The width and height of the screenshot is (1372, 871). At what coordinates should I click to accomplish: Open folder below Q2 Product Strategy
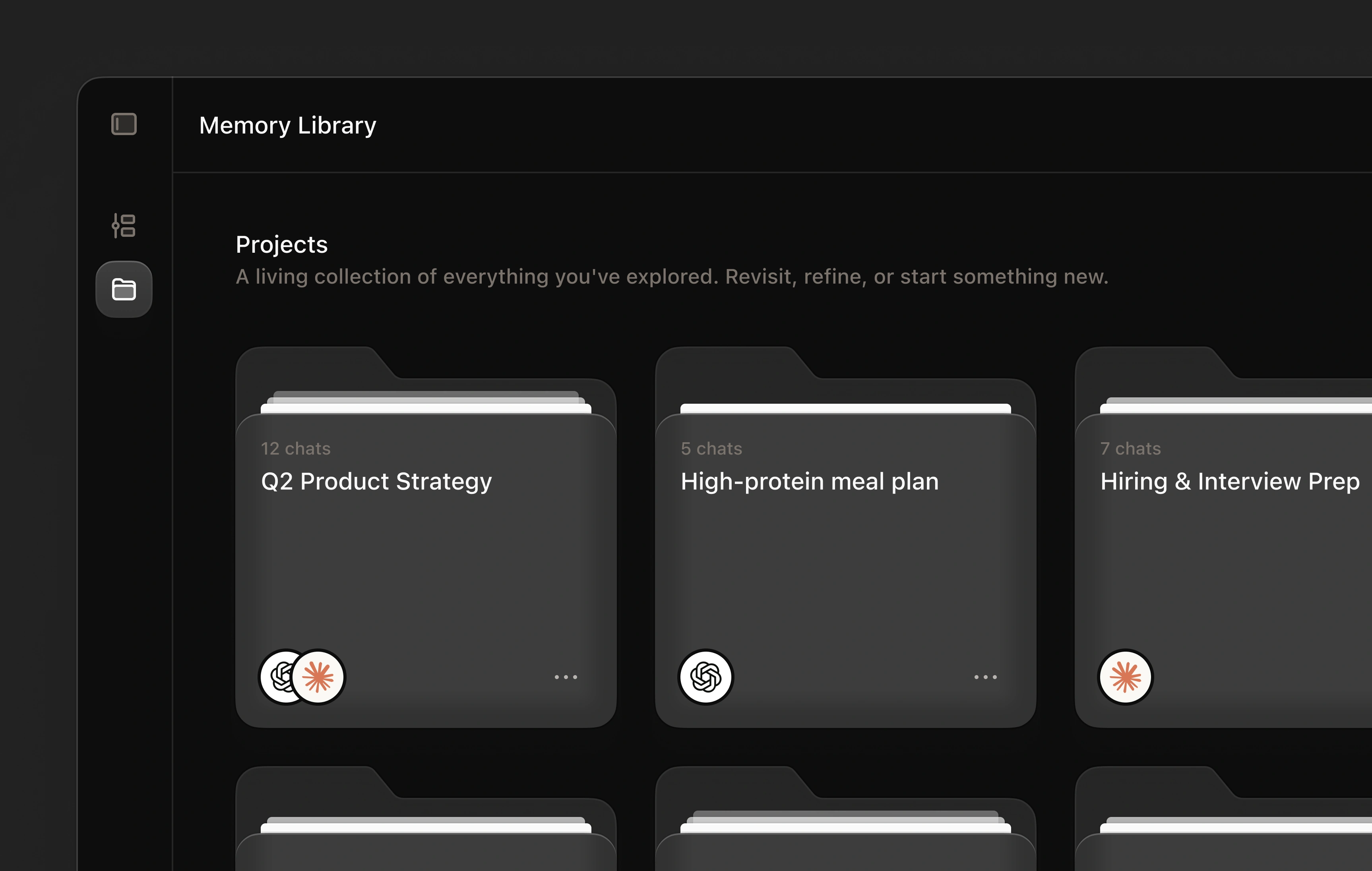pos(426,819)
